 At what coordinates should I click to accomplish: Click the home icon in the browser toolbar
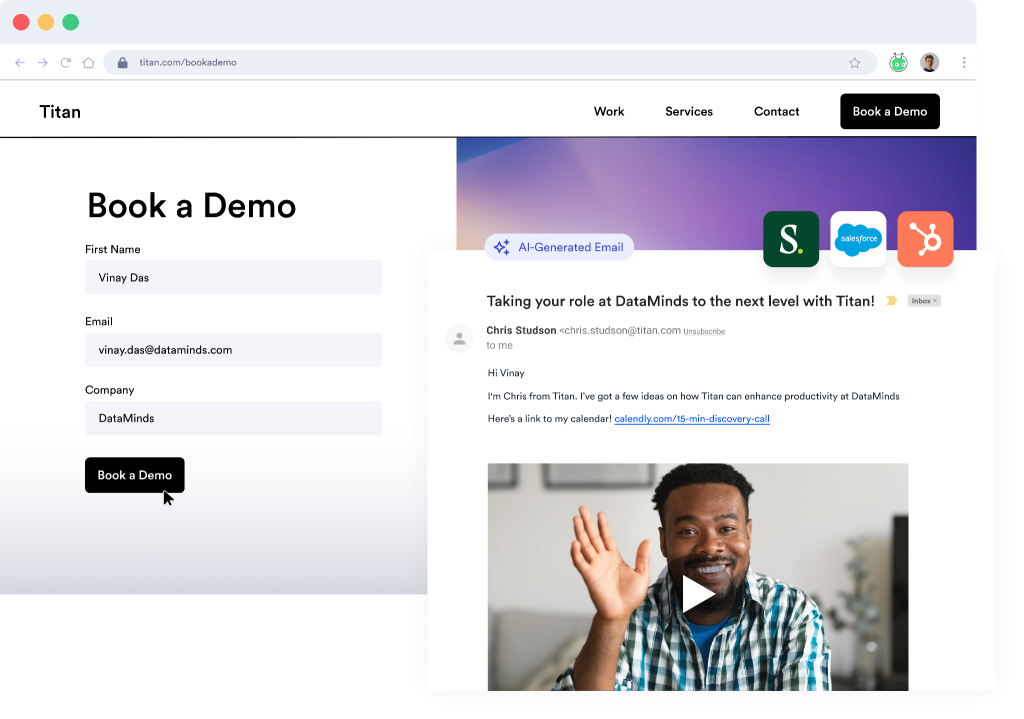click(x=88, y=62)
